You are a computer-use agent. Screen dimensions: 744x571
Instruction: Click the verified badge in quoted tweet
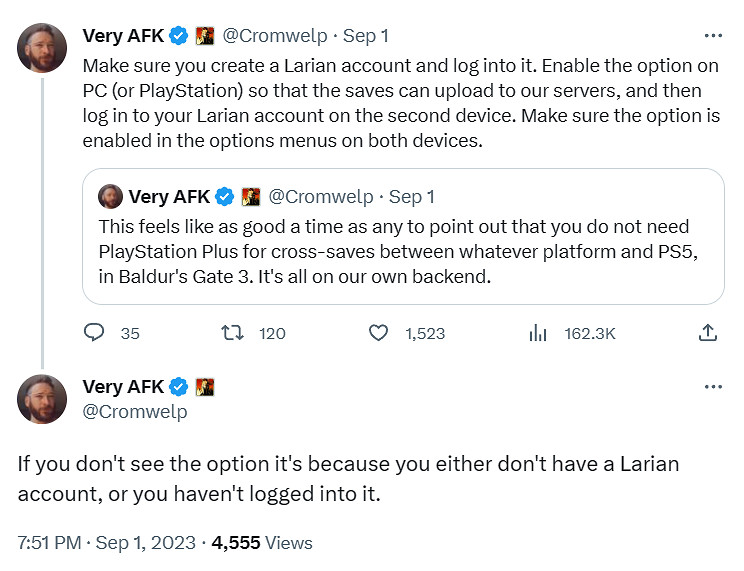(x=226, y=196)
